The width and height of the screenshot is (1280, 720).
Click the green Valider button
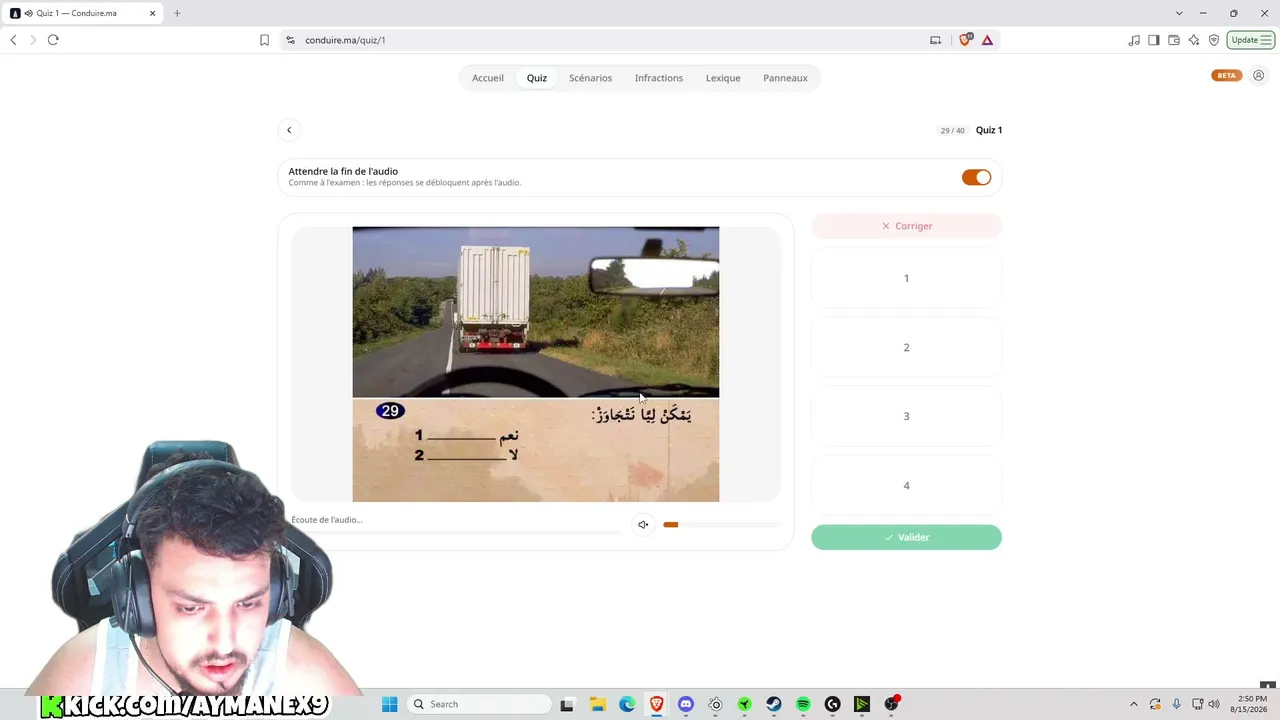point(907,537)
